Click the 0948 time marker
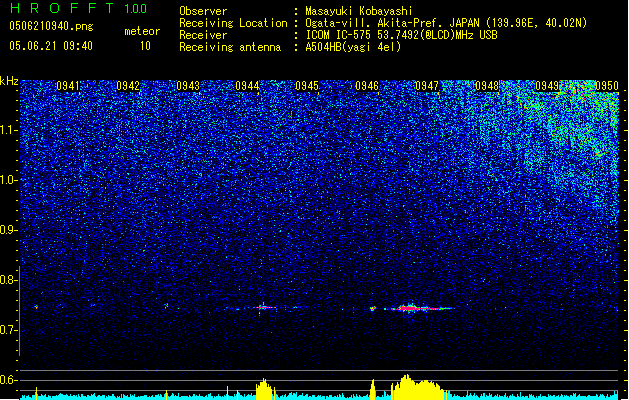 click(487, 86)
